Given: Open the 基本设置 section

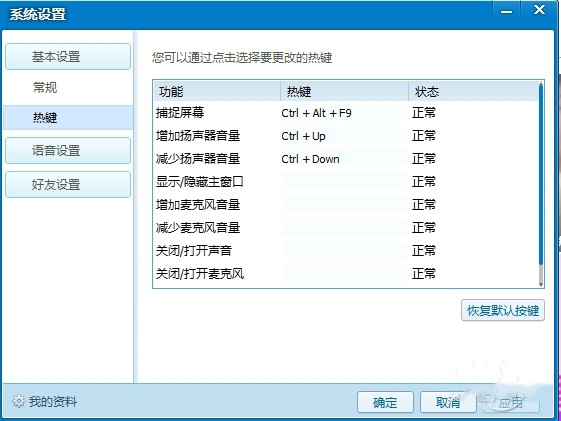Looking at the screenshot, I should click(x=68, y=57).
